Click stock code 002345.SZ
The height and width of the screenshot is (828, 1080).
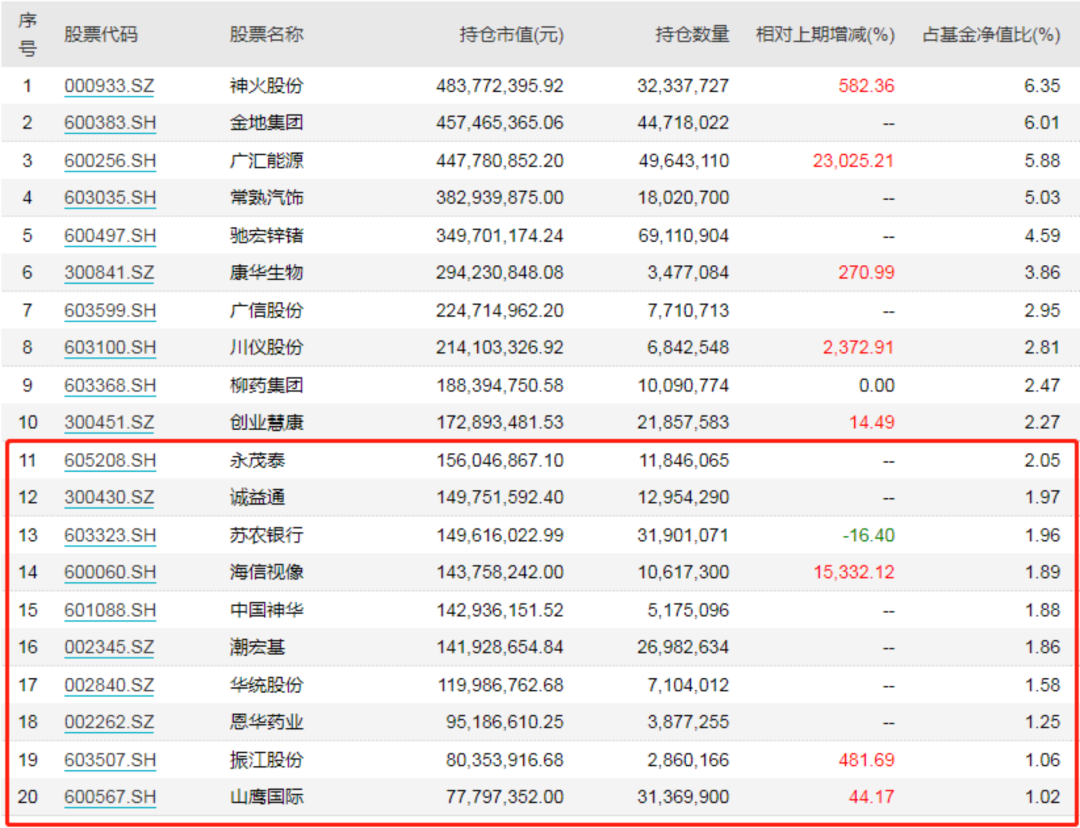(x=109, y=648)
